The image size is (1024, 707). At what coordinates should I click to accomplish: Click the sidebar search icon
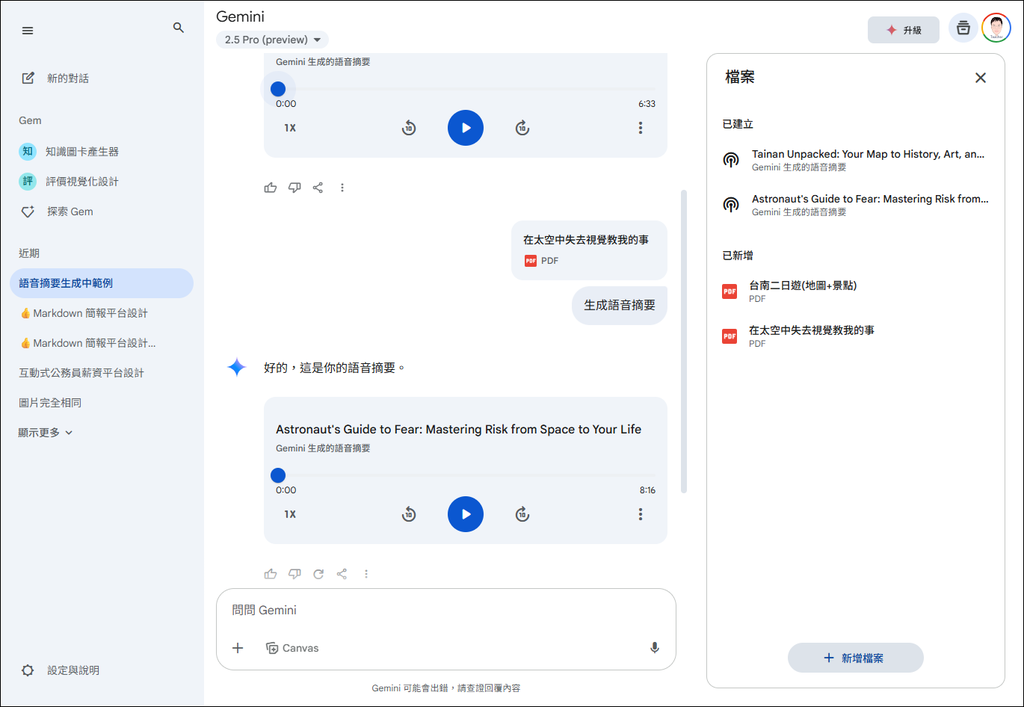click(x=178, y=28)
